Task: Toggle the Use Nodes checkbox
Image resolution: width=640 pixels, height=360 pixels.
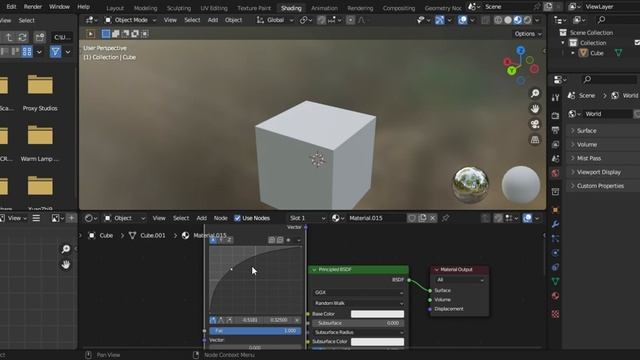Action: pos(237,218)
